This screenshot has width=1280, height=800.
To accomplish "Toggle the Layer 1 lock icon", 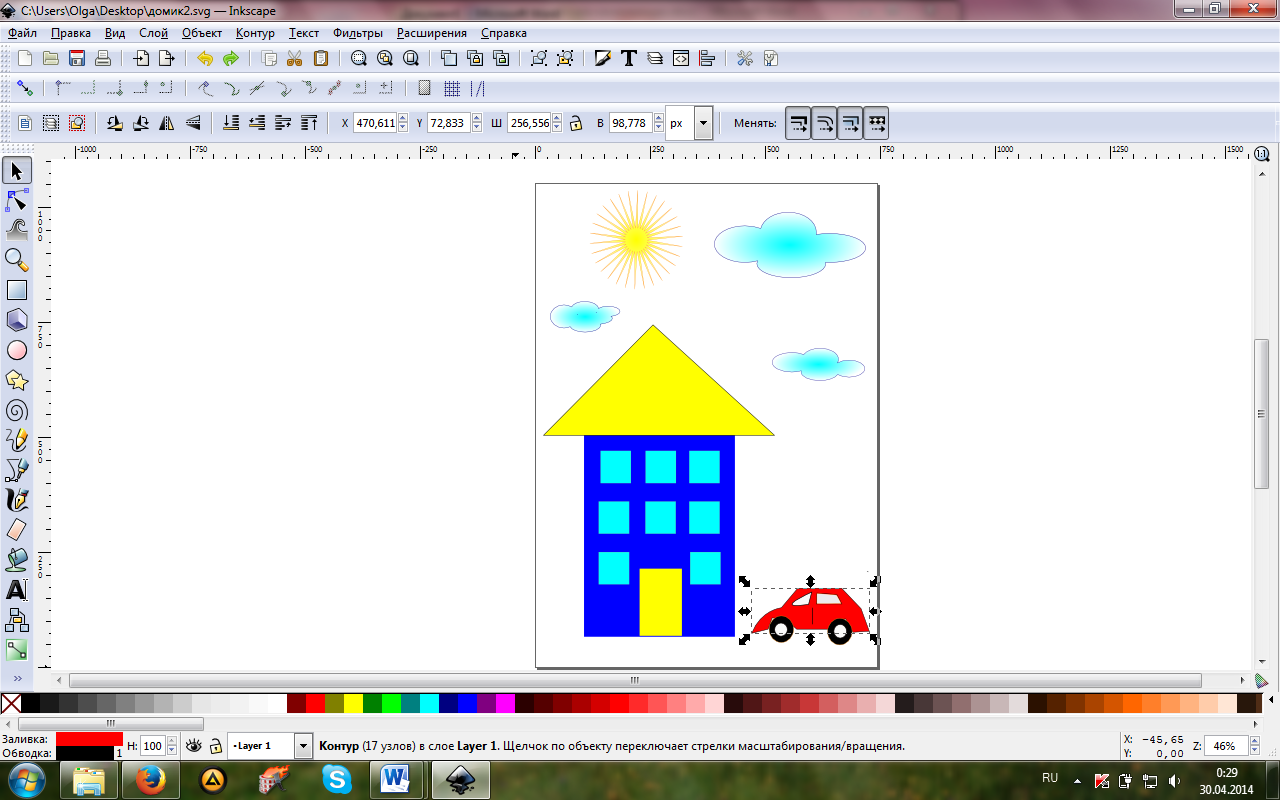I will tap(215, 746).
